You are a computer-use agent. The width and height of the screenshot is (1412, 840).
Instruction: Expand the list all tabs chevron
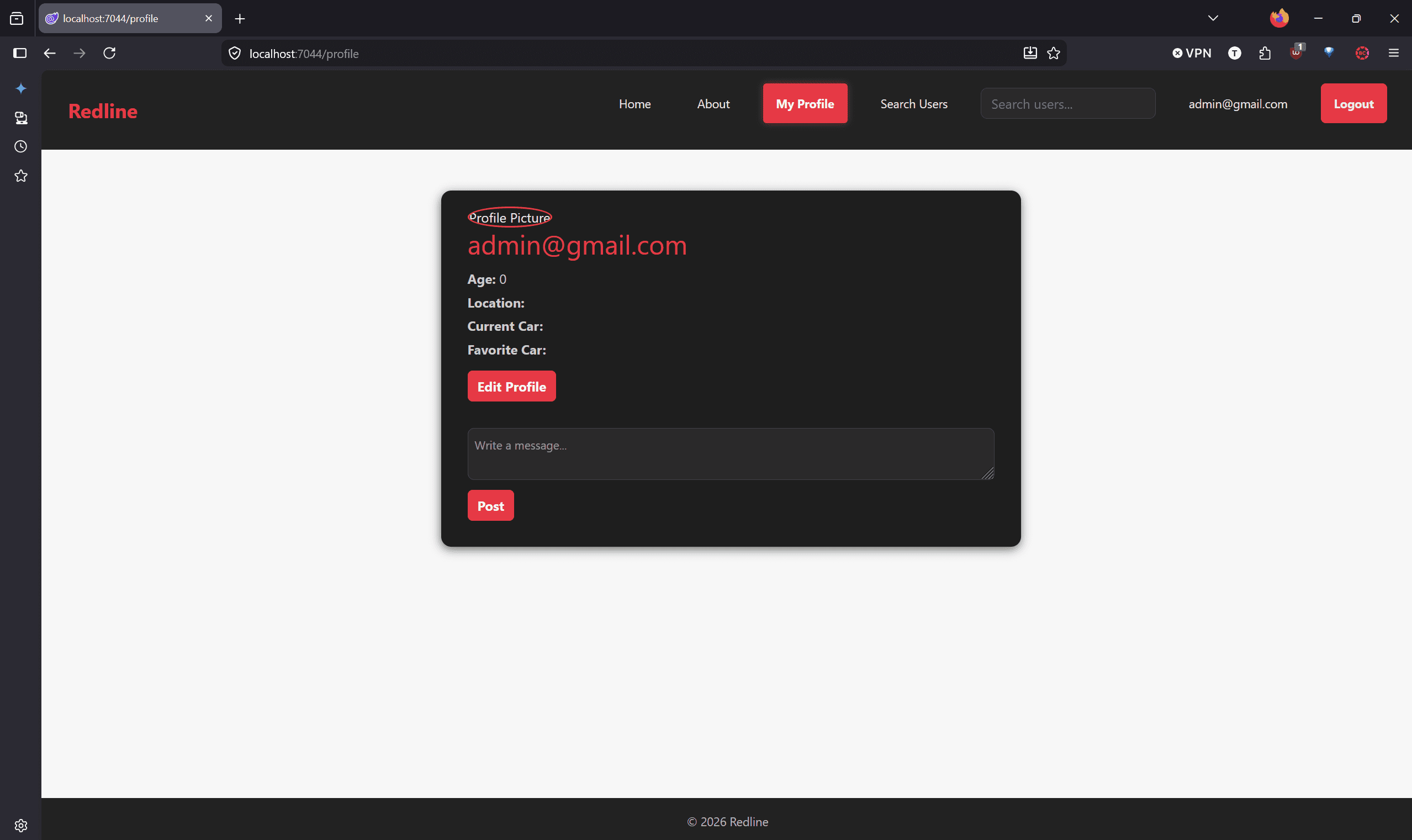tap(1213, 19)
